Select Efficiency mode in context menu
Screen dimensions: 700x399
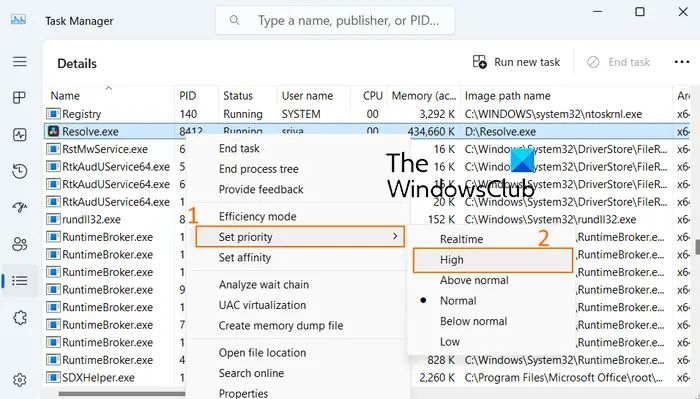click(258, 216)
